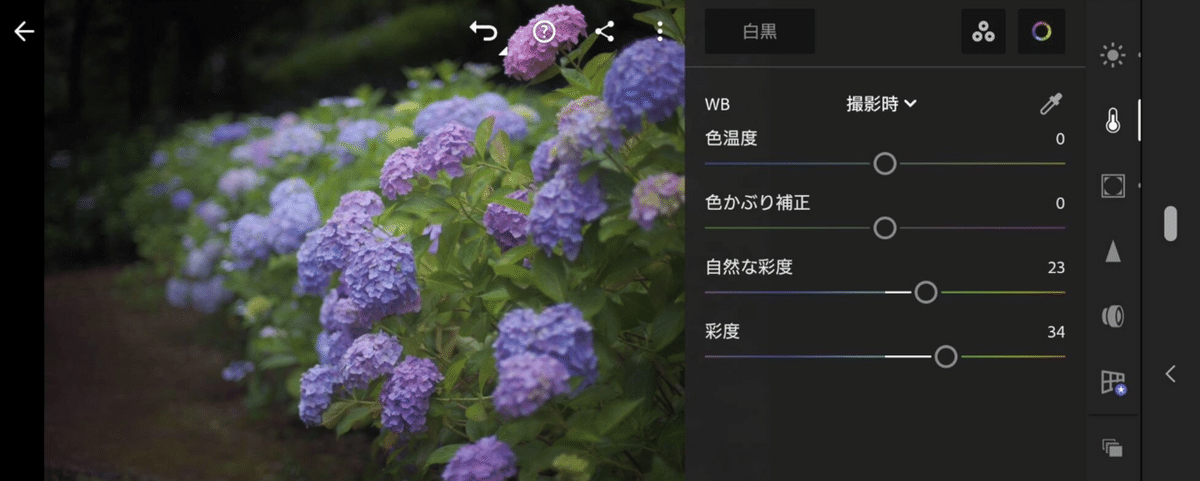
Task: Click the vertical scroll handle at far right
Action: coord(1171,223)
